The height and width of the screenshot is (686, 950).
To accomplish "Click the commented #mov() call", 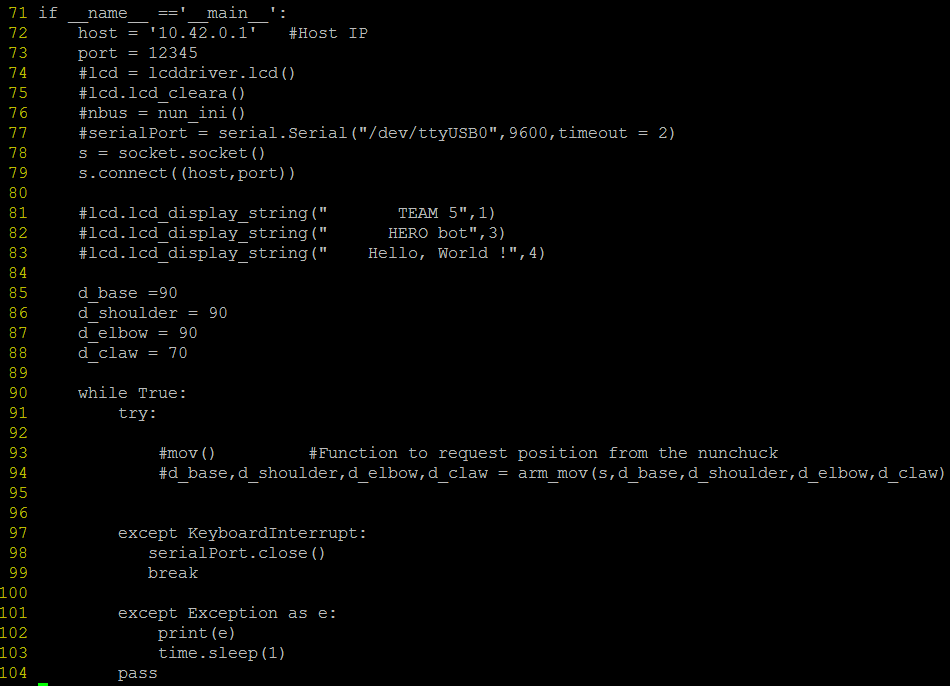I will pos(187,453).
